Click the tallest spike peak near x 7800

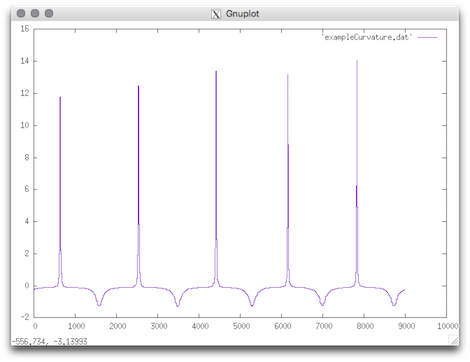(357, 61)
